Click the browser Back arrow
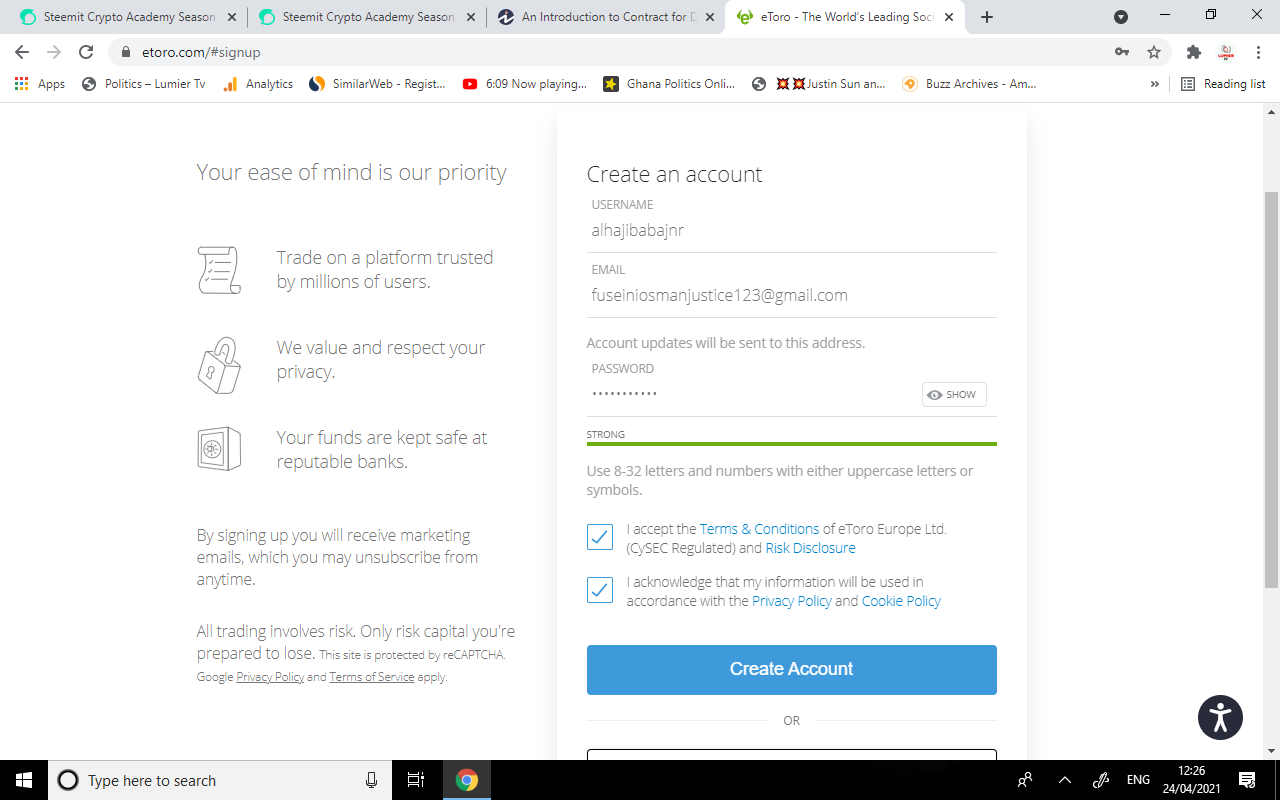This screenshot has height=800, width=1280. [22, 52]
